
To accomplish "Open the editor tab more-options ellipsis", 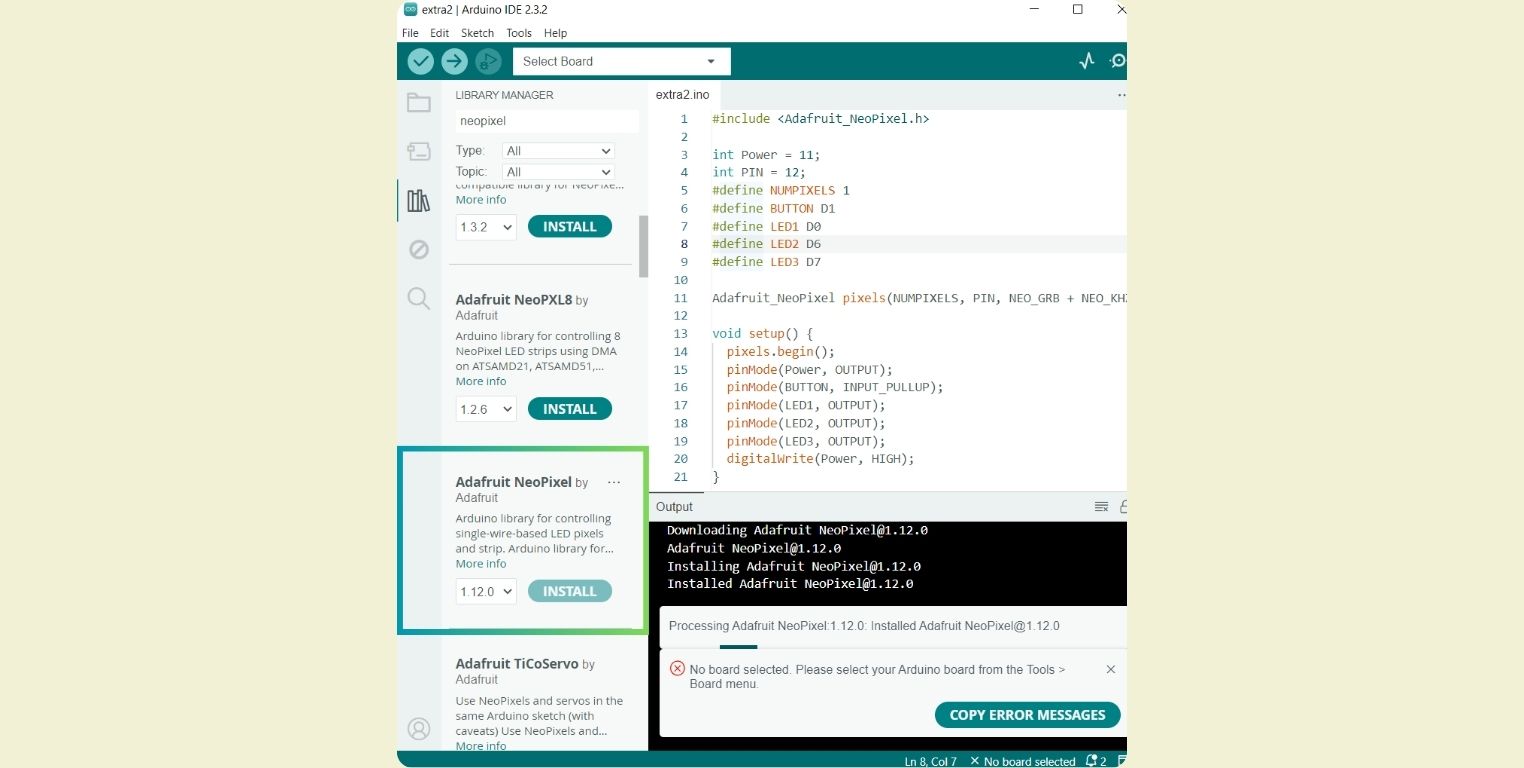I will (1121, 96).
